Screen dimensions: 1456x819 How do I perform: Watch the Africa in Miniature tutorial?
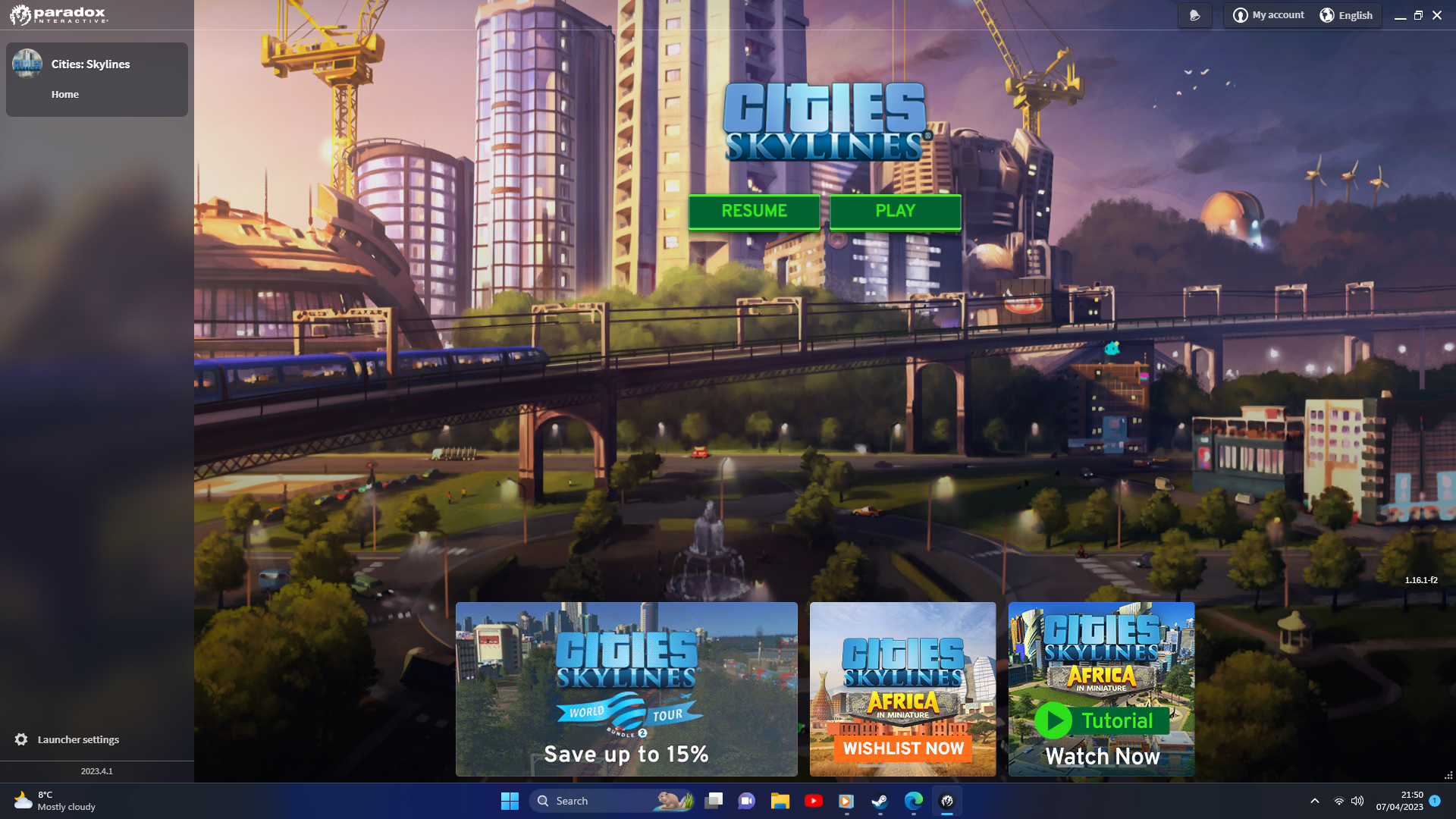pyautogui.click(x=1101, y=689)
